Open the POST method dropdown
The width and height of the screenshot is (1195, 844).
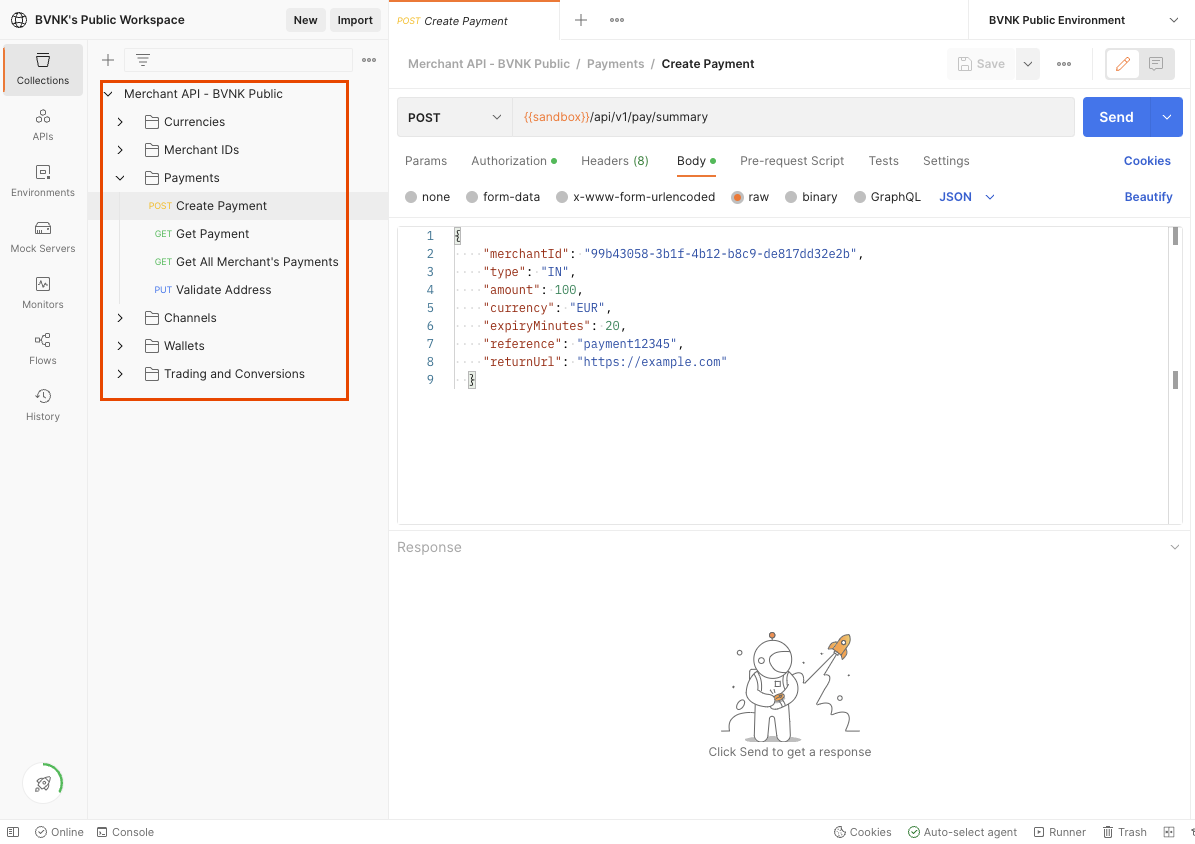click(x=454, y=117)
